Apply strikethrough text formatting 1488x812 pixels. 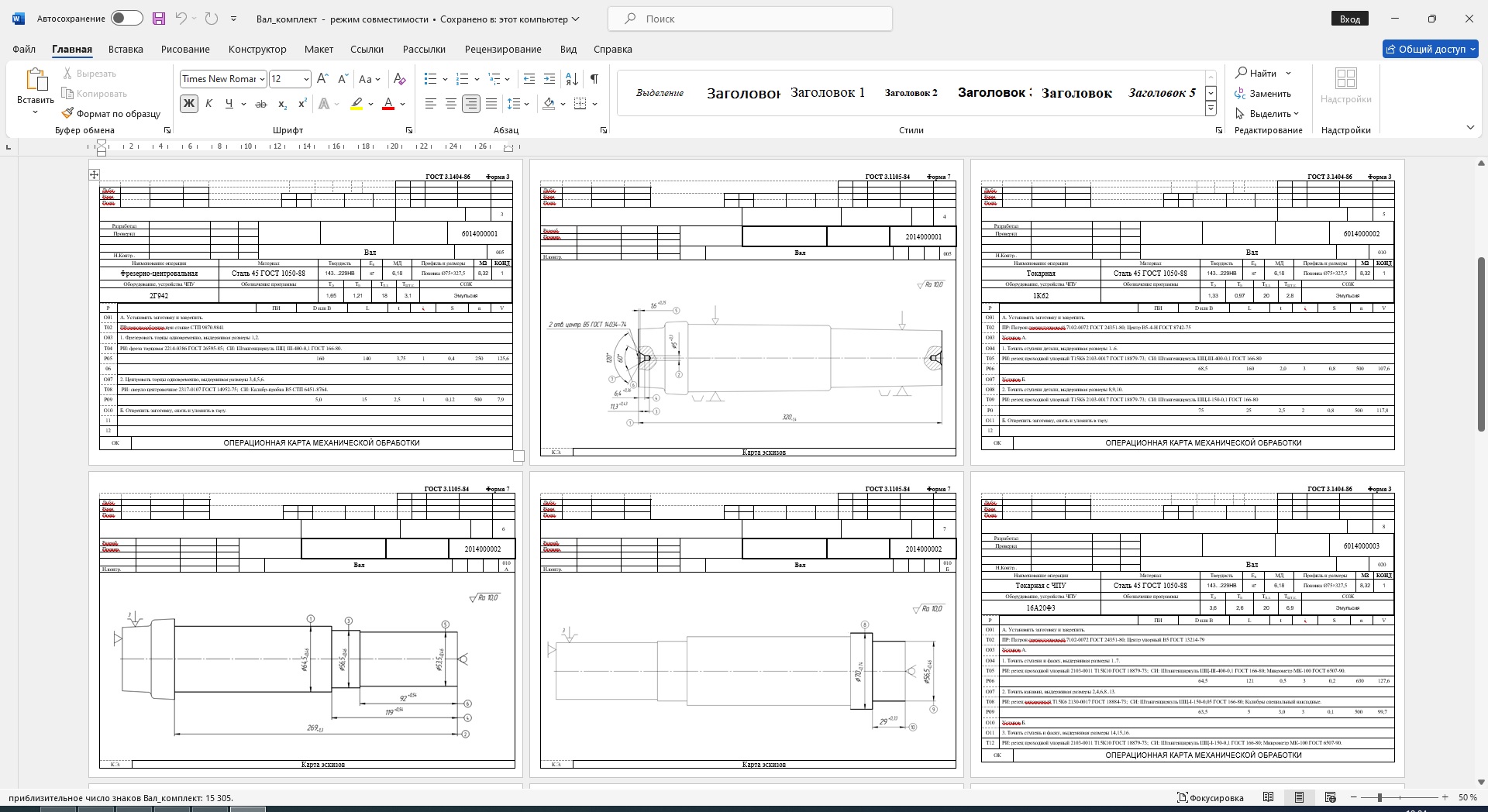click(261, 104)
